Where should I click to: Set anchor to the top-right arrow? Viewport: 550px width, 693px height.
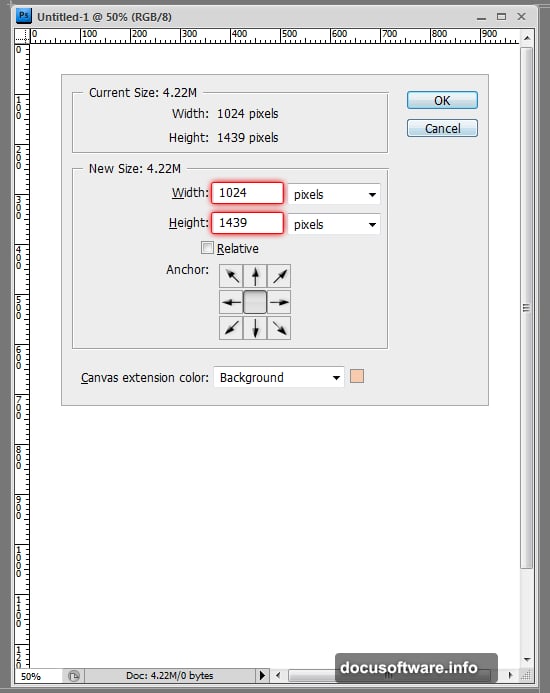point(279,276)
